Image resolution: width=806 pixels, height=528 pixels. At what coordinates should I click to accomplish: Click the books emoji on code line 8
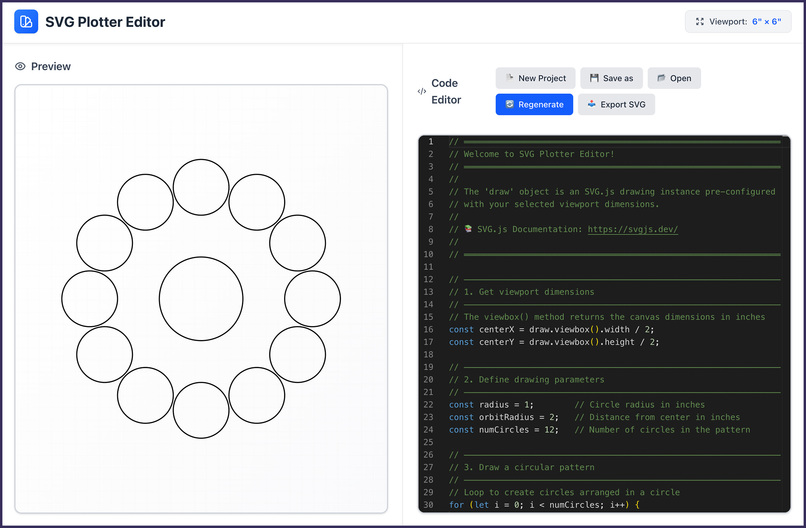point(468,229)
